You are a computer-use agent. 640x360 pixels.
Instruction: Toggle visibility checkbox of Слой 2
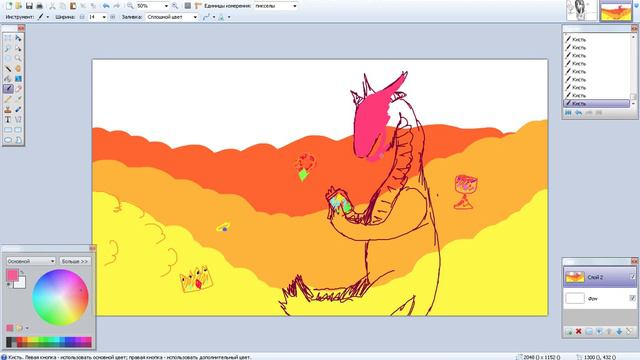pos(633,277)
